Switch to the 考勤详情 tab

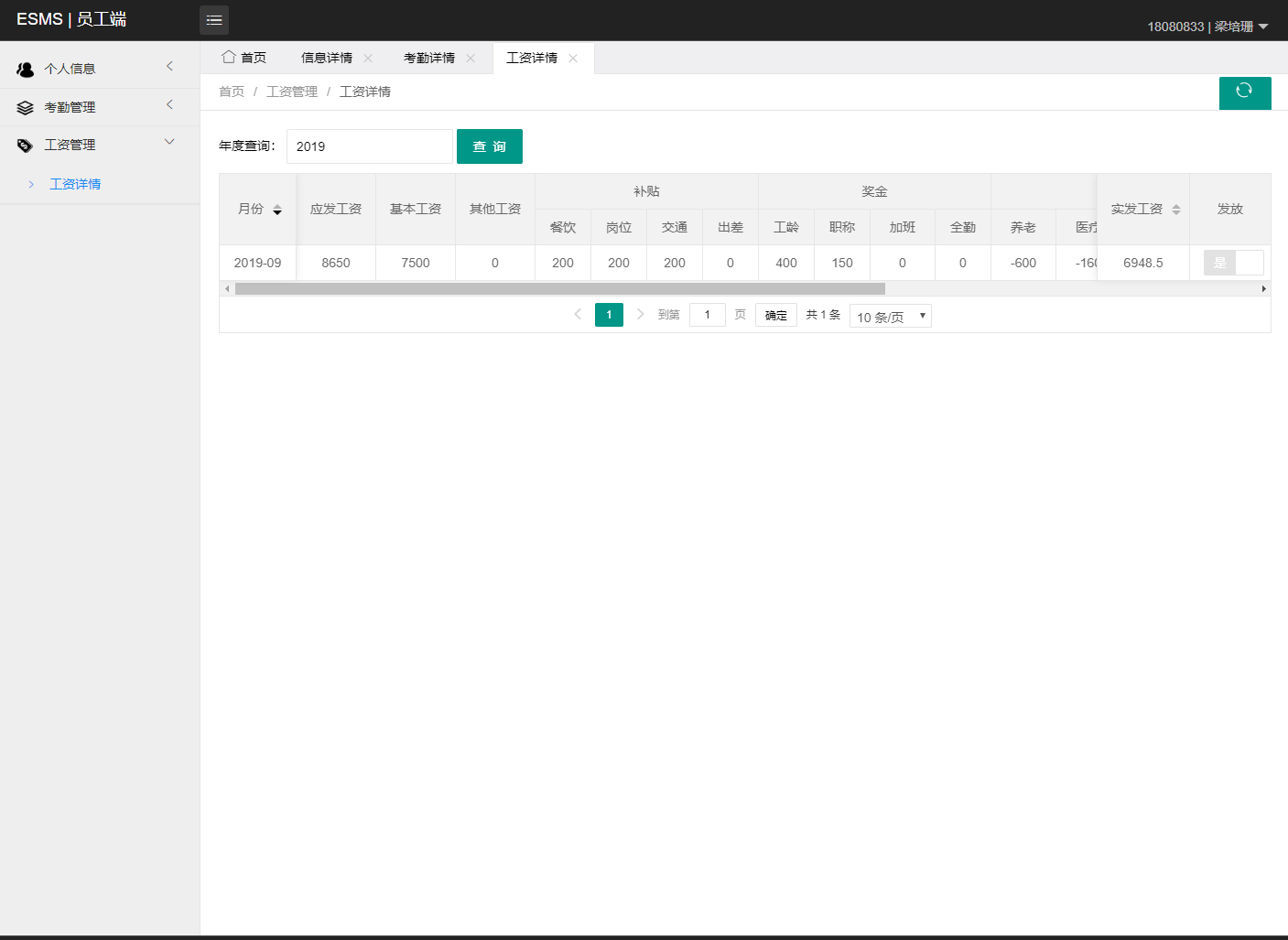(x=430, y=57)
